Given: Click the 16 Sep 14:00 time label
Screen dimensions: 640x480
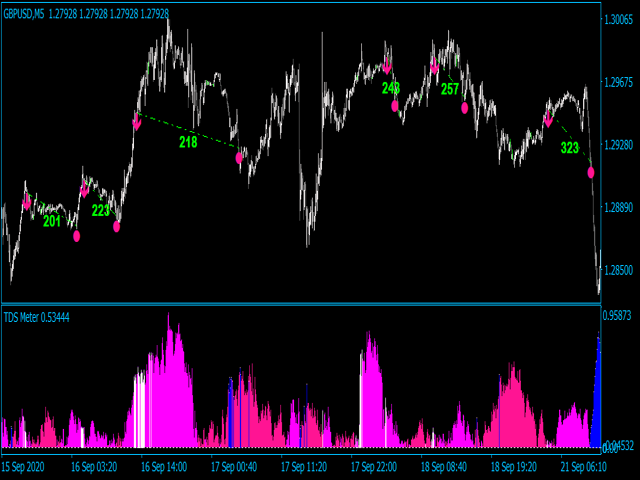Looking at the screenshot, I should 164,467.
